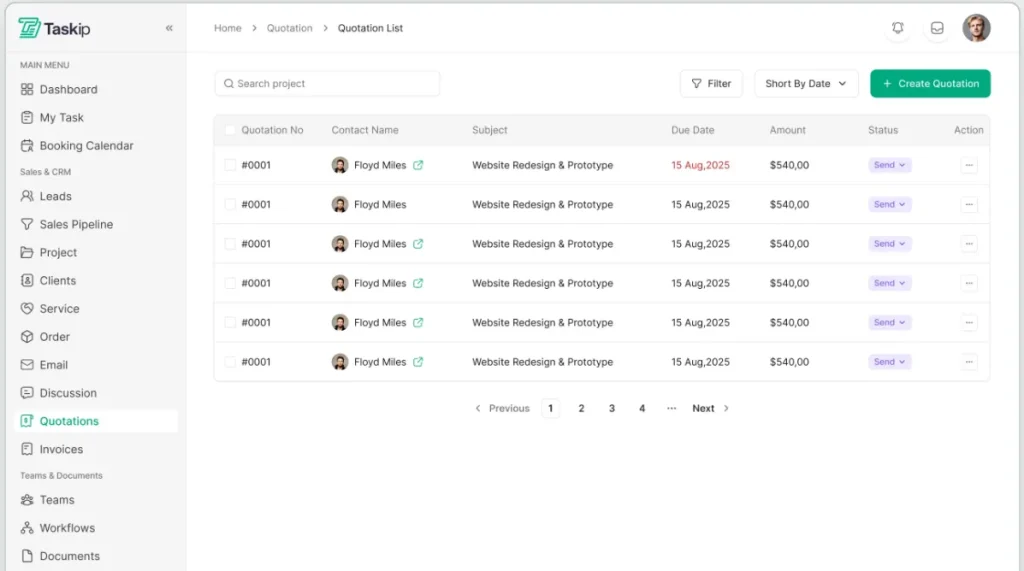1024x571 pixels.
Task: Open Send status dropdown in last row
Action: coord(889,362)
